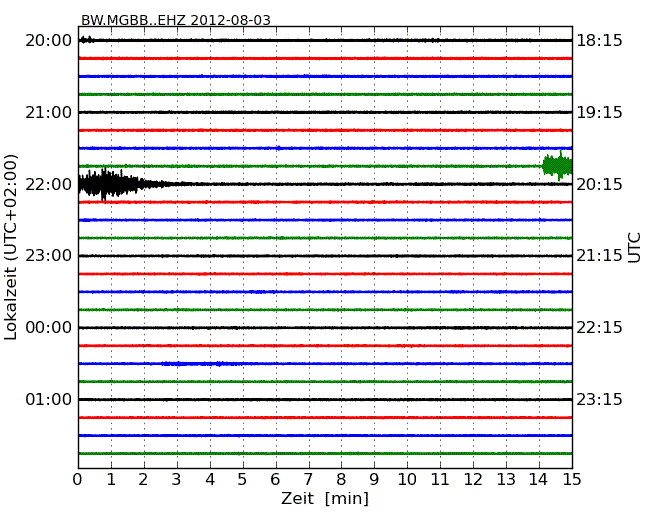The image size is (650, 520).
Task: Click the 5 minute tick label
Action: 243,479
